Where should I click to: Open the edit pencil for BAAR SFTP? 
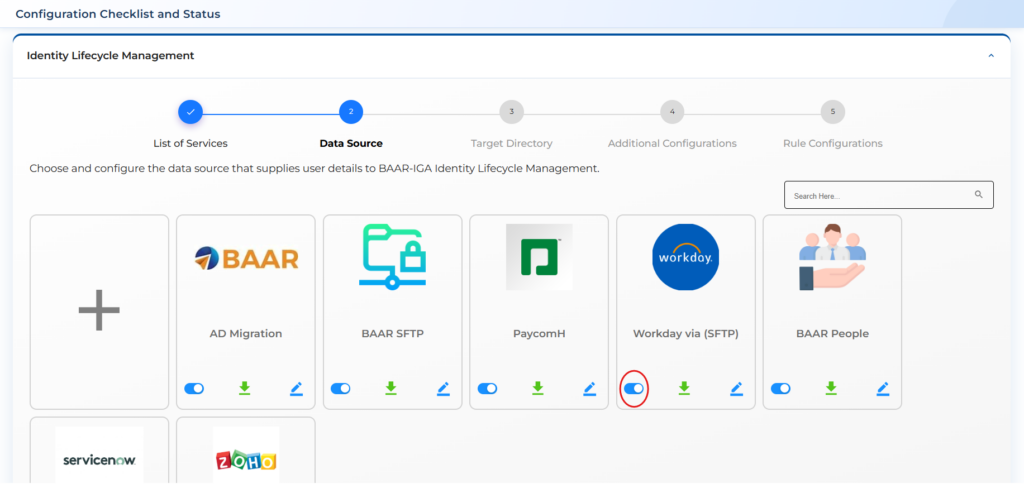coord(443,389)
